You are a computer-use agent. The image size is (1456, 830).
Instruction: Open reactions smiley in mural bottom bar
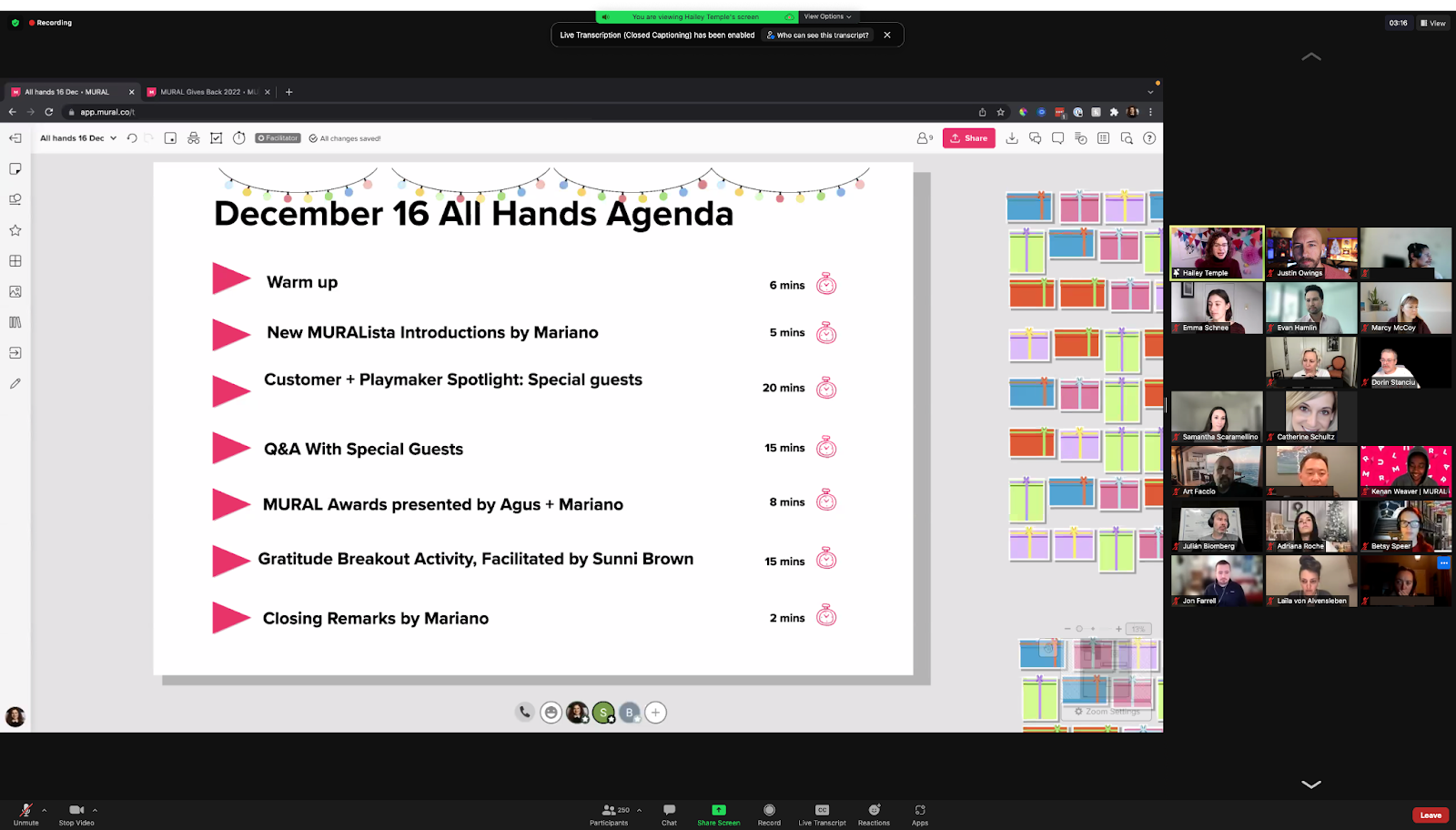[x=551, y=713]
